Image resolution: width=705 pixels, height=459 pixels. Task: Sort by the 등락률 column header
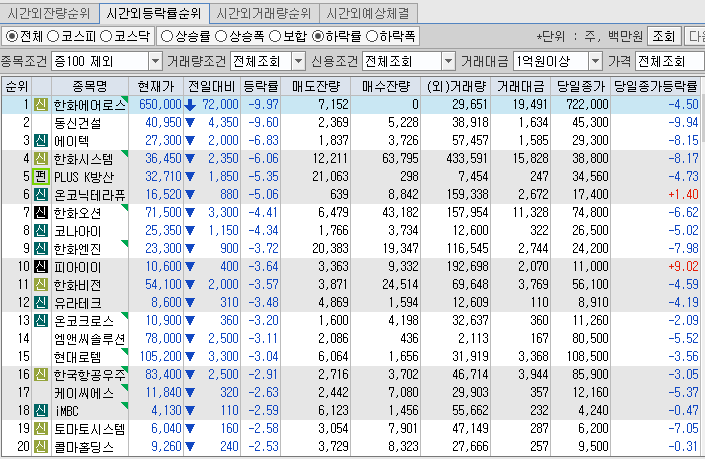pyautogui.click(x=261, y=86)
